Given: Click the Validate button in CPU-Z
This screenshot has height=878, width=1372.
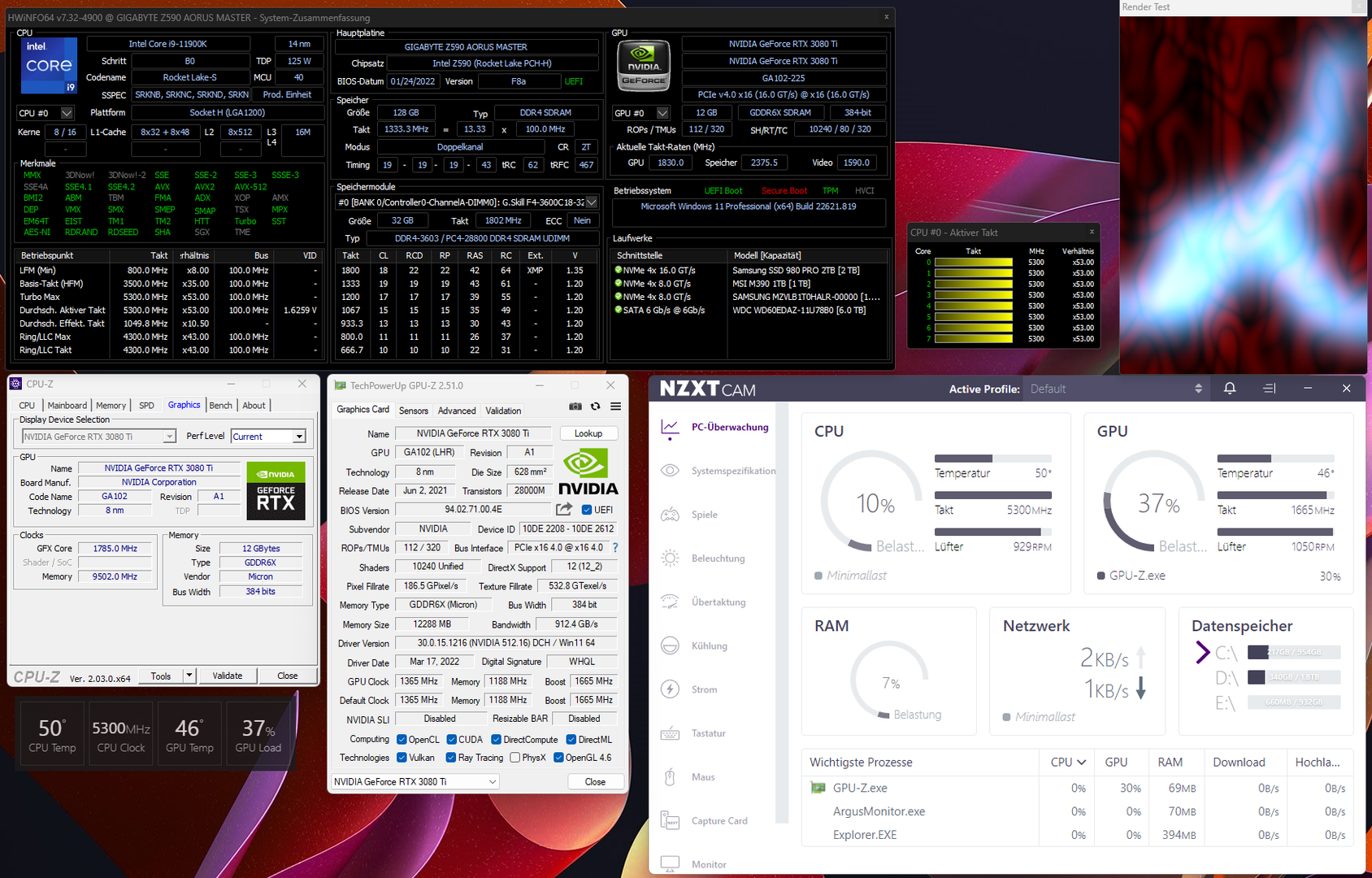Looking at the screenshot, I should 228,675.
